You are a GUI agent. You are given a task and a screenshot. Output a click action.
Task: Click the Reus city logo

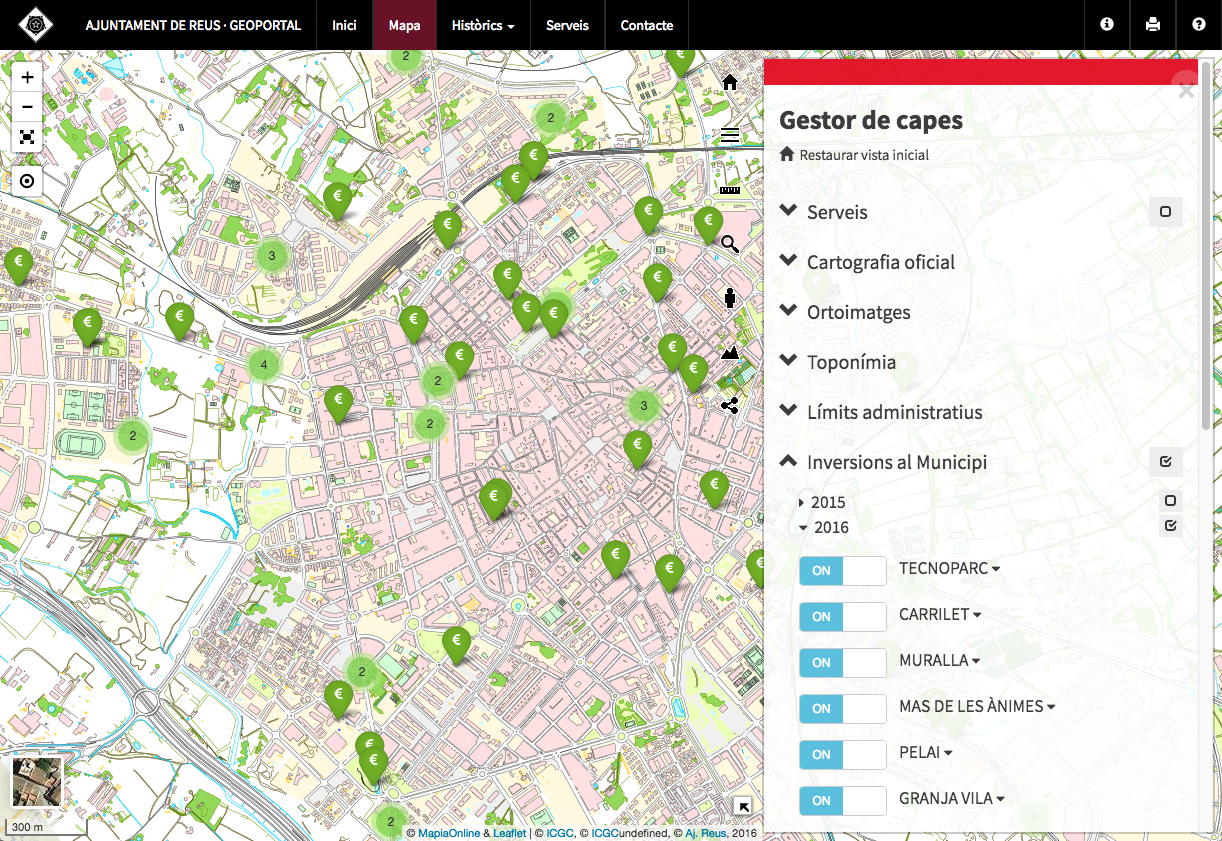36,24
